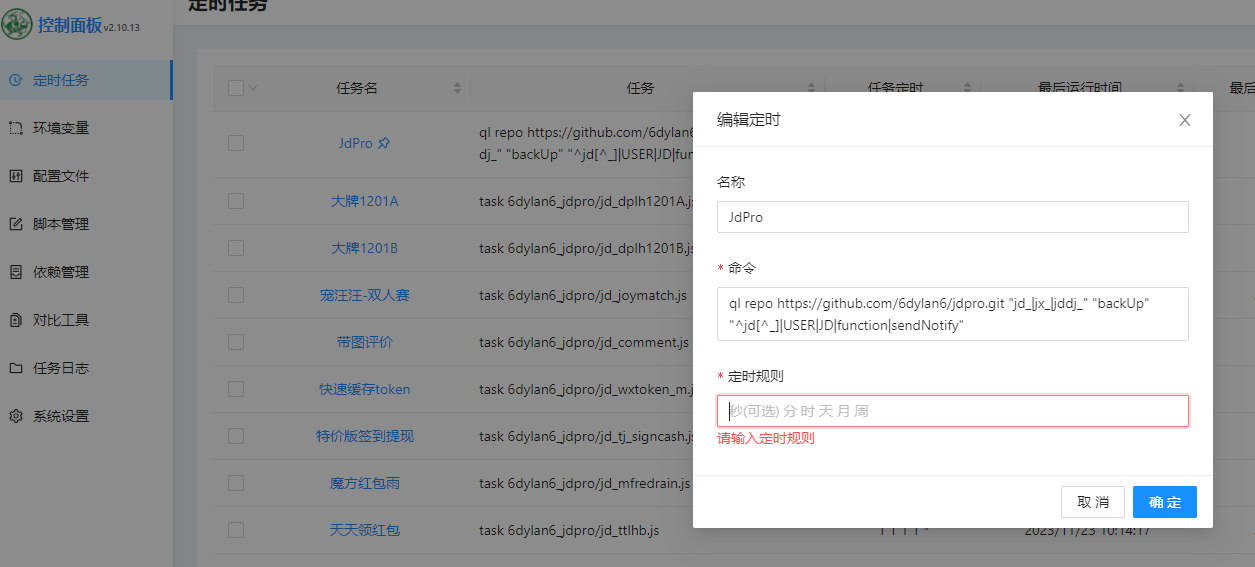Click the icon beside 配置文件
This screenshot has width=1255, height=567.
click(16, 176)
